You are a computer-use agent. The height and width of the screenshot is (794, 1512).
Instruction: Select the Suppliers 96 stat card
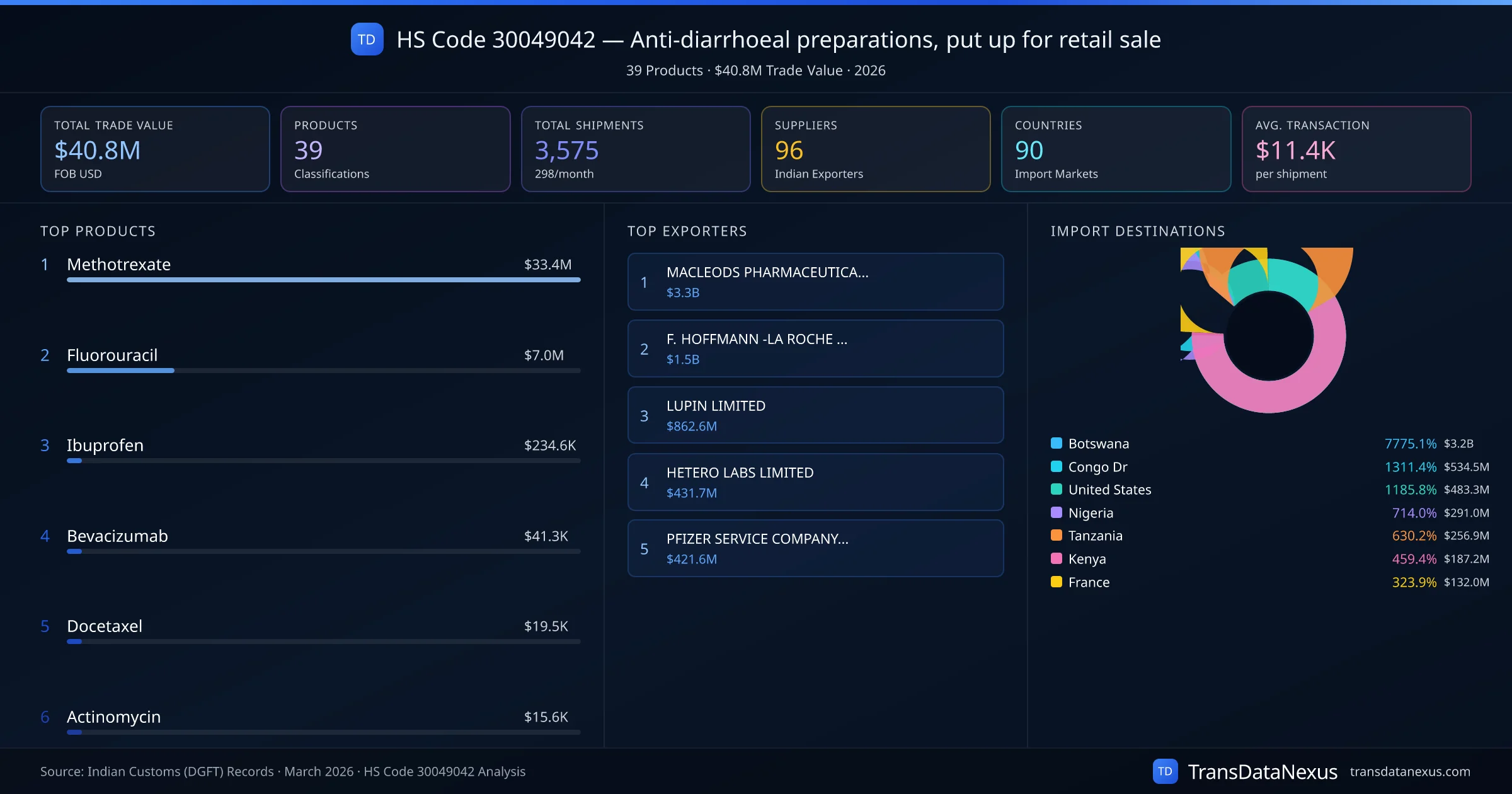pyautogui.click(x=875, y=149)
